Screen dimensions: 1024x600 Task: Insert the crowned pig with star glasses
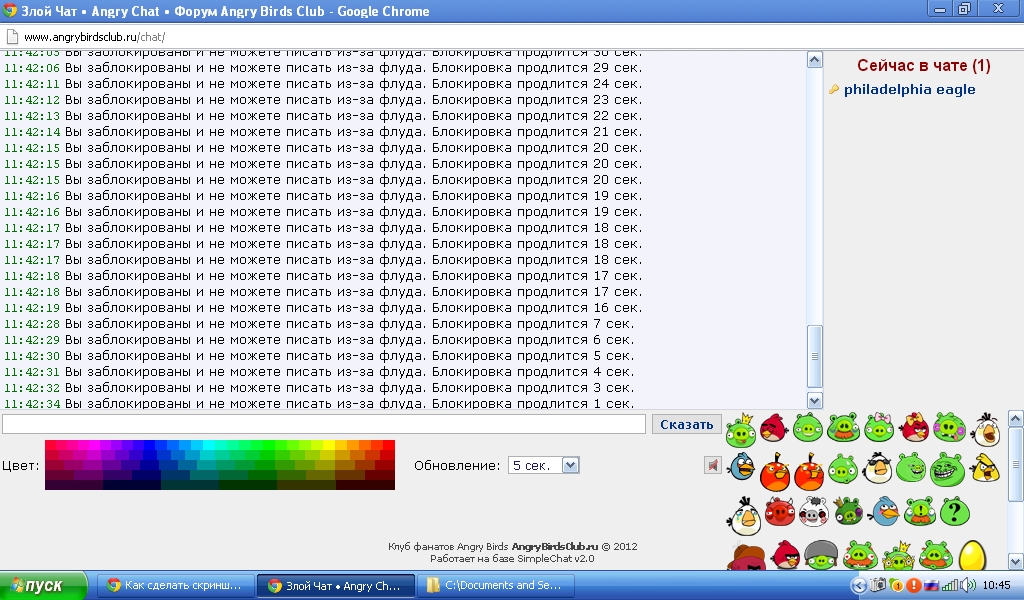click(898, 556)
